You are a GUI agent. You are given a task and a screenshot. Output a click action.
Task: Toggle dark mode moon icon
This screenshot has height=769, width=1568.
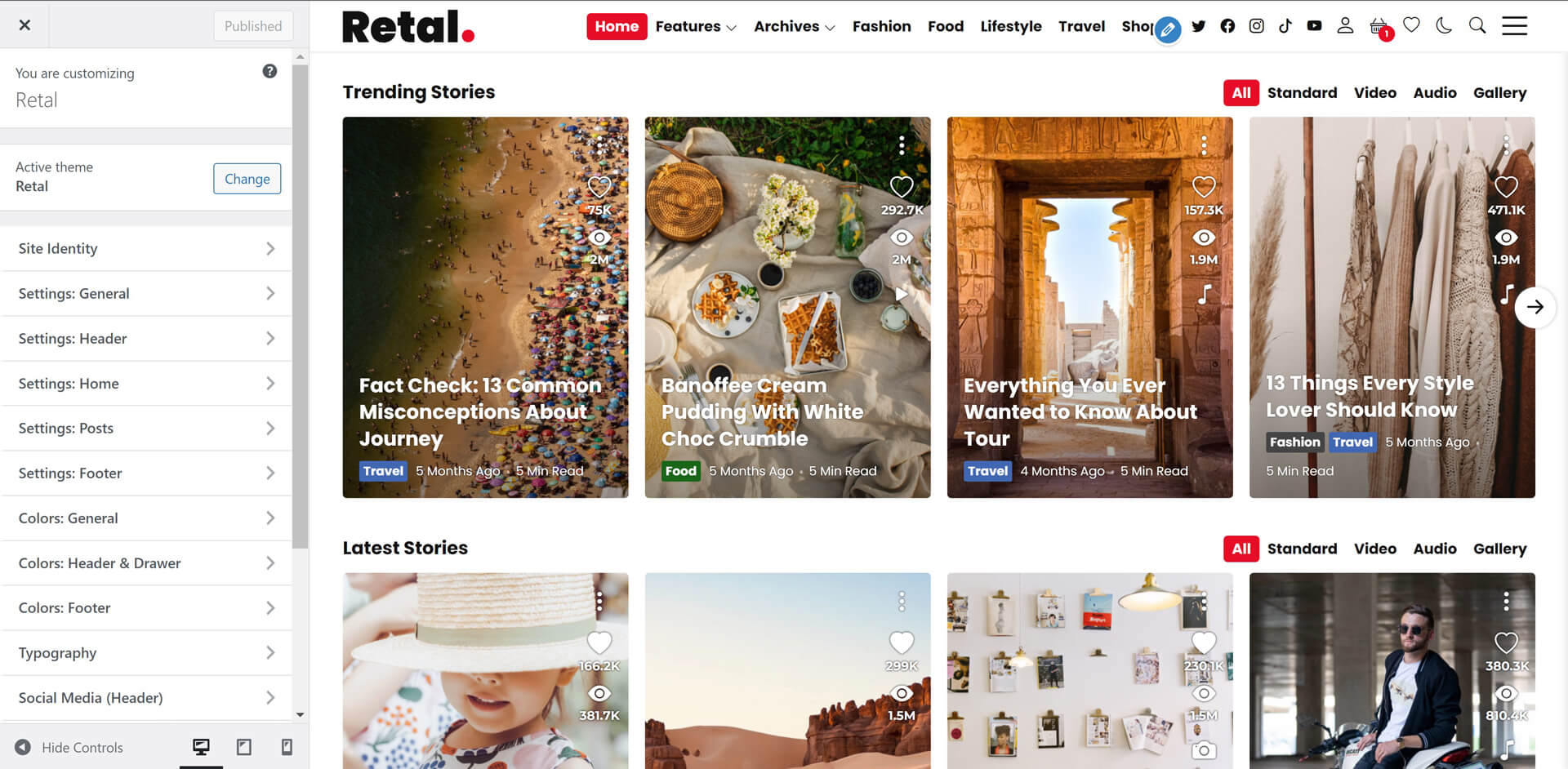pos(1444,25)
